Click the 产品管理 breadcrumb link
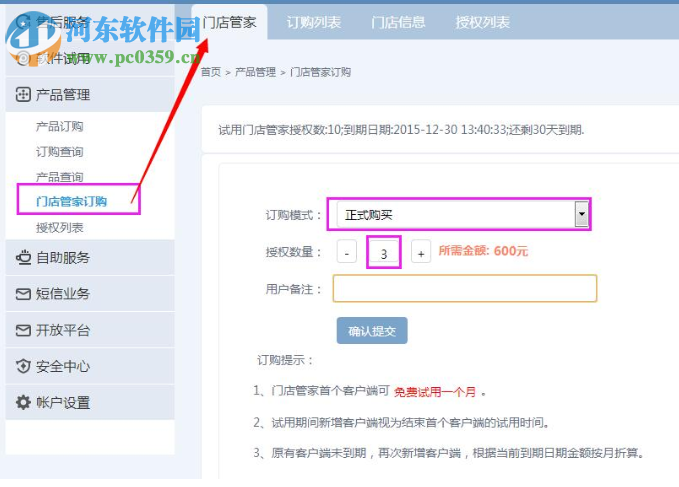 [x=255, y=72]
